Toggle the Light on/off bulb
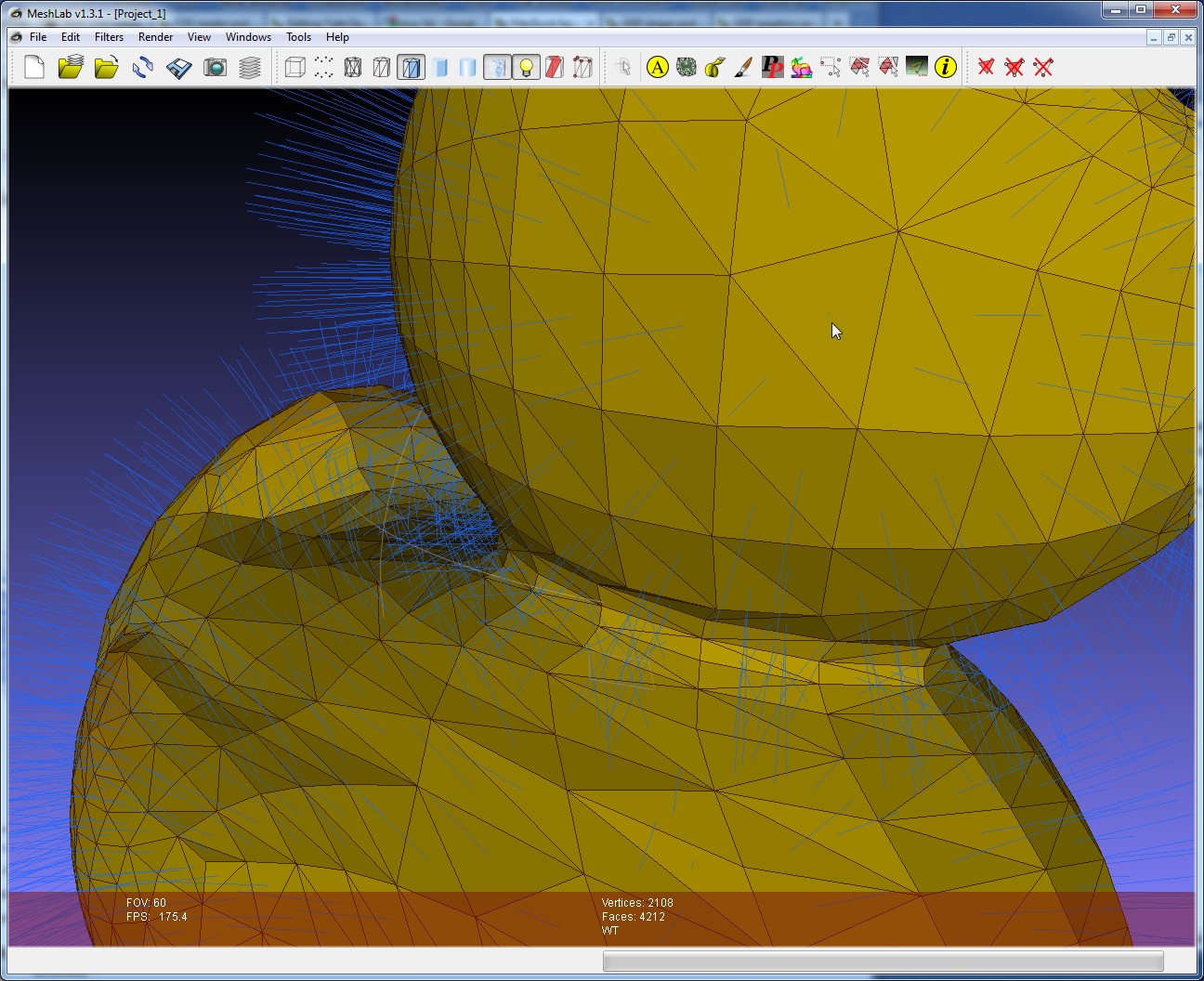 pos(526,67)
